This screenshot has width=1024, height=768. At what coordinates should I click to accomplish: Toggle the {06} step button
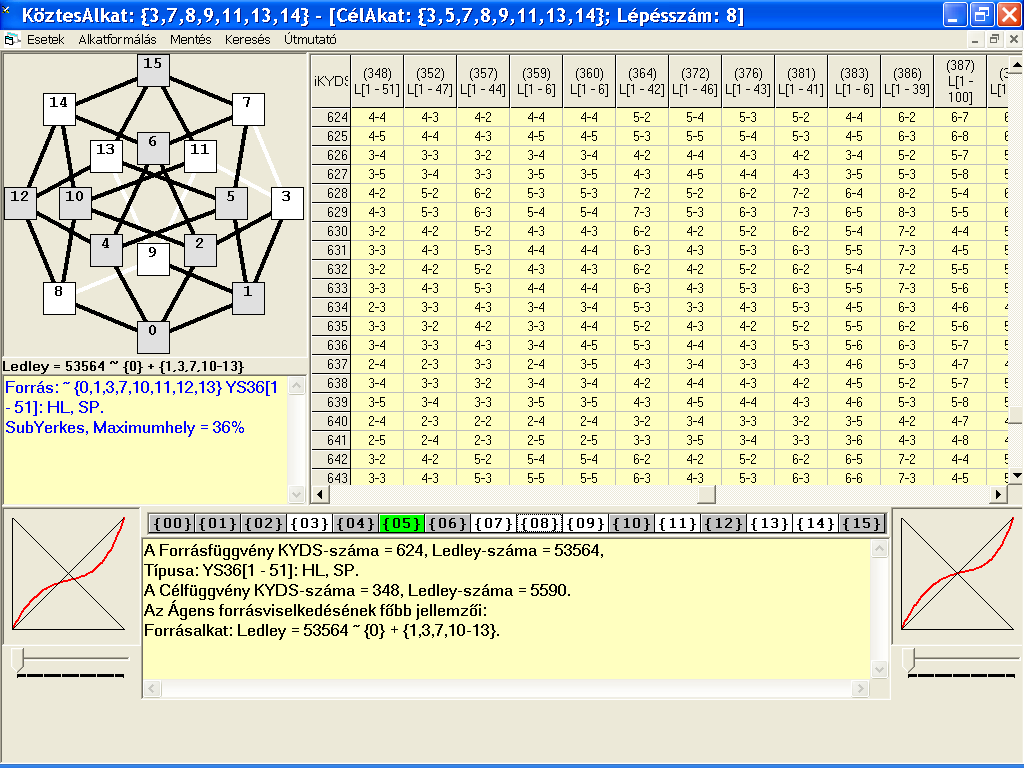pos(447,523)
